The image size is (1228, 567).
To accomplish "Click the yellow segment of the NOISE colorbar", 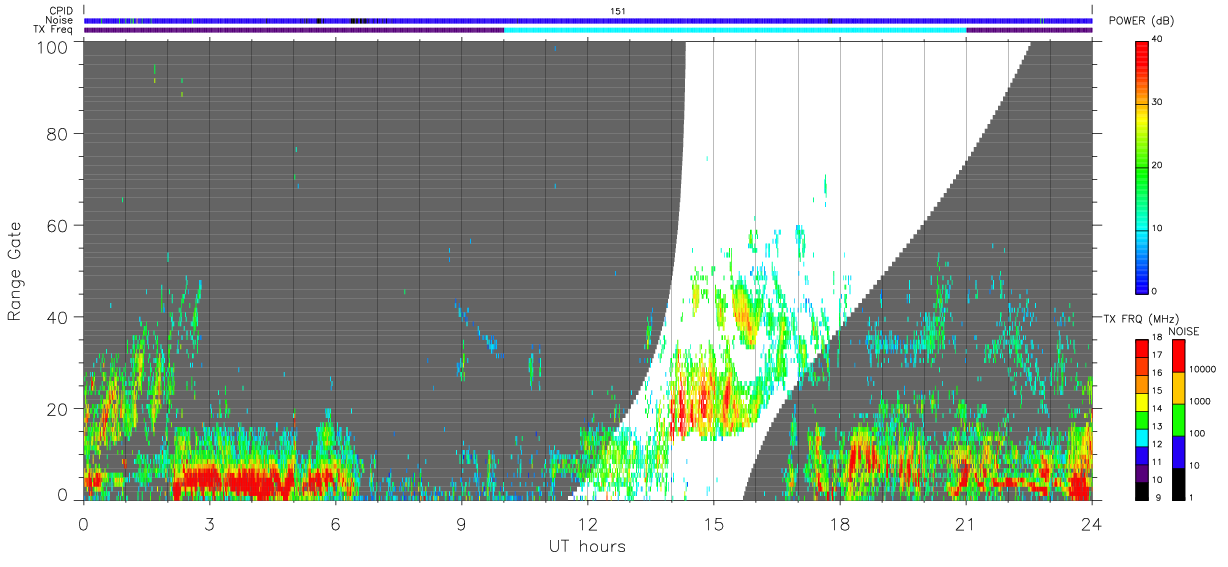I will 1179,388.
